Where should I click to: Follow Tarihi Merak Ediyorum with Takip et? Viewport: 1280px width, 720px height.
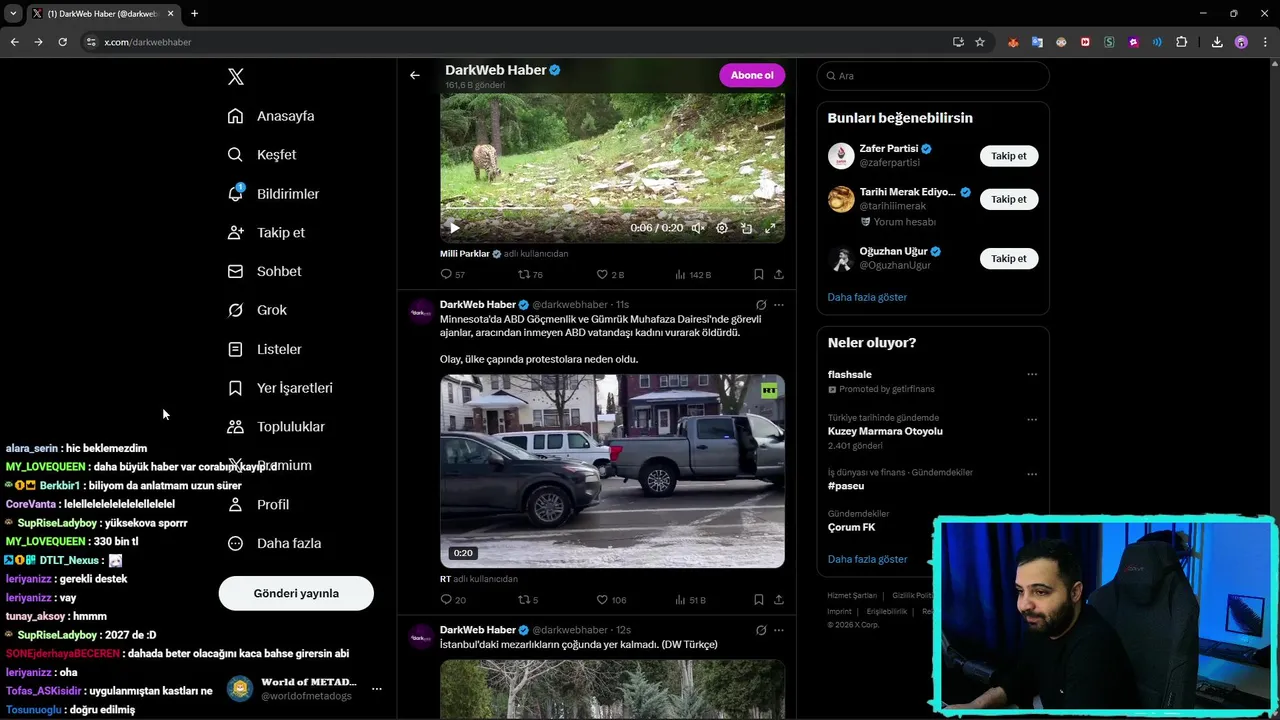coord(1009,199)
